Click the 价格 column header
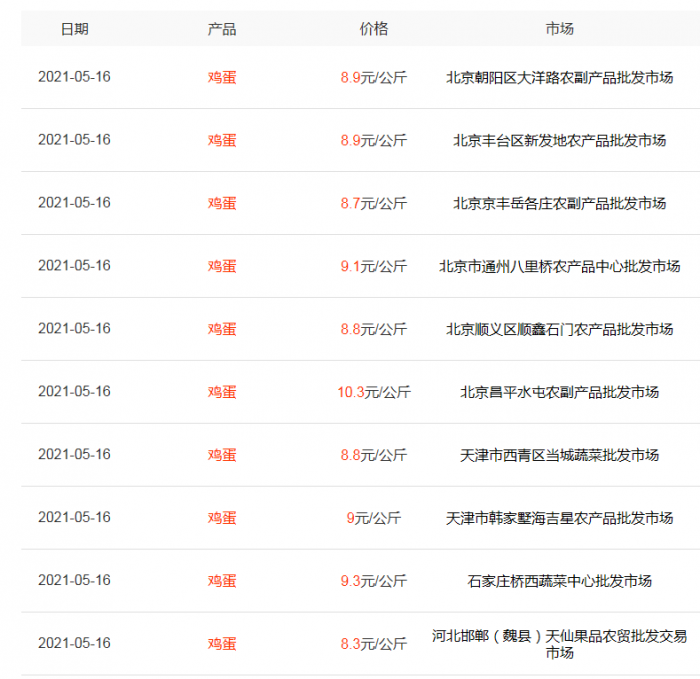The height and width of the screenshot is (679, 700). 374,29
